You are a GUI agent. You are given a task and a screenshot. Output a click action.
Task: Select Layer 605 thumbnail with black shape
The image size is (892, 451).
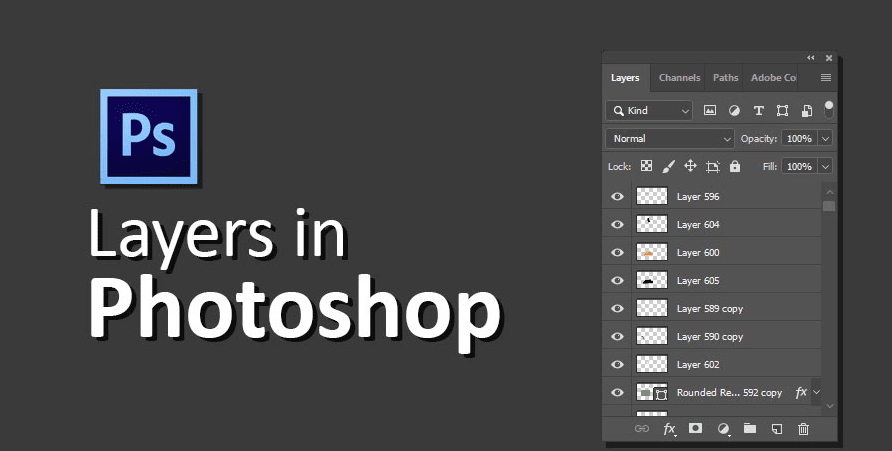click(651, 280)
